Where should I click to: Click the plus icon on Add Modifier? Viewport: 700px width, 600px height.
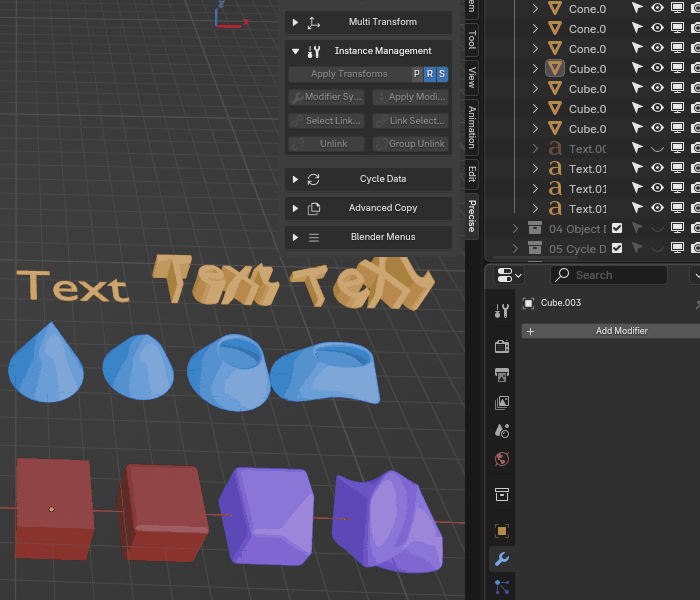[x=530, y=331]
